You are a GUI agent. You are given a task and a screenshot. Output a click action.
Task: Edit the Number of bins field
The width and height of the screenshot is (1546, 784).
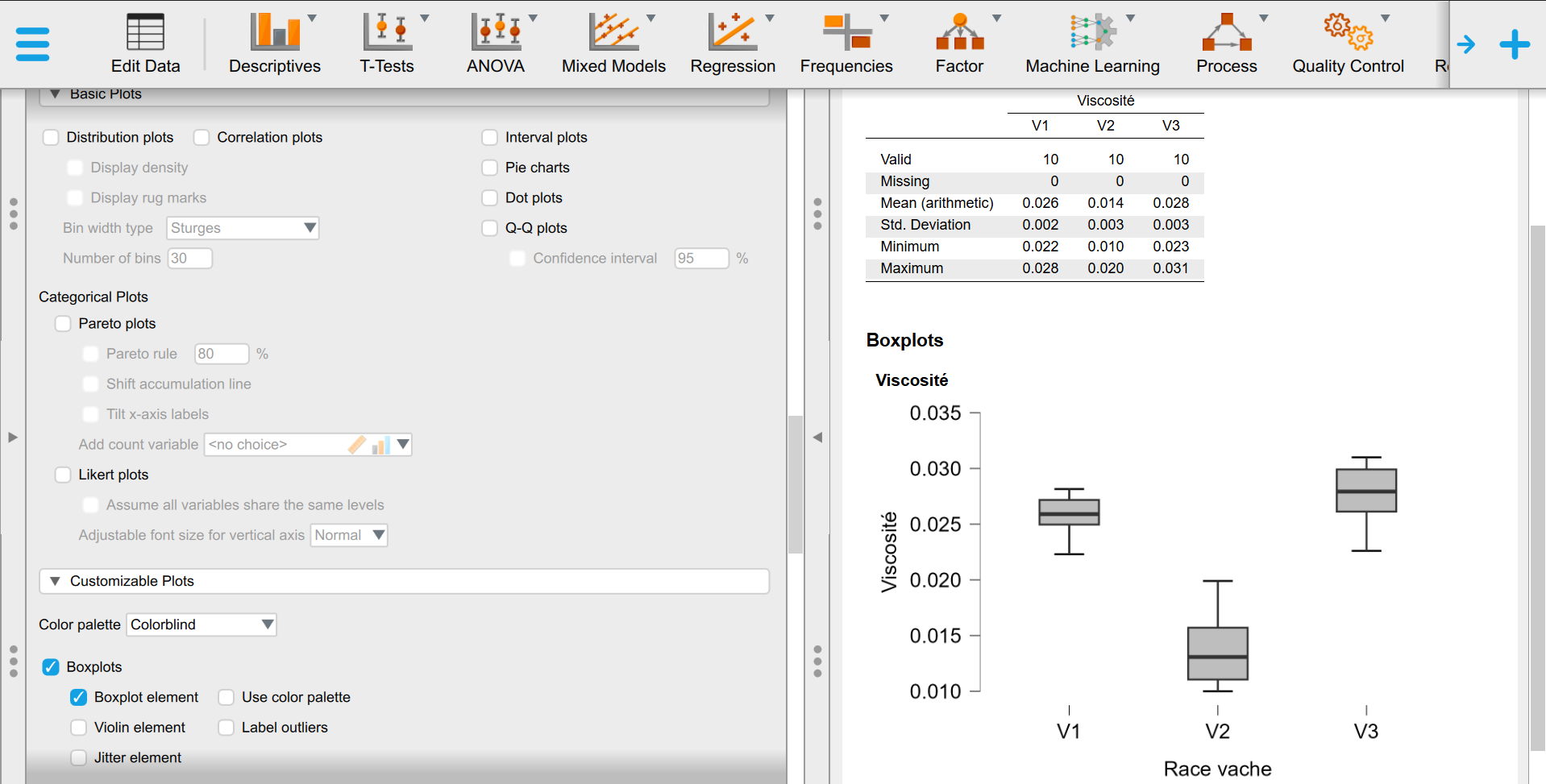189,258
